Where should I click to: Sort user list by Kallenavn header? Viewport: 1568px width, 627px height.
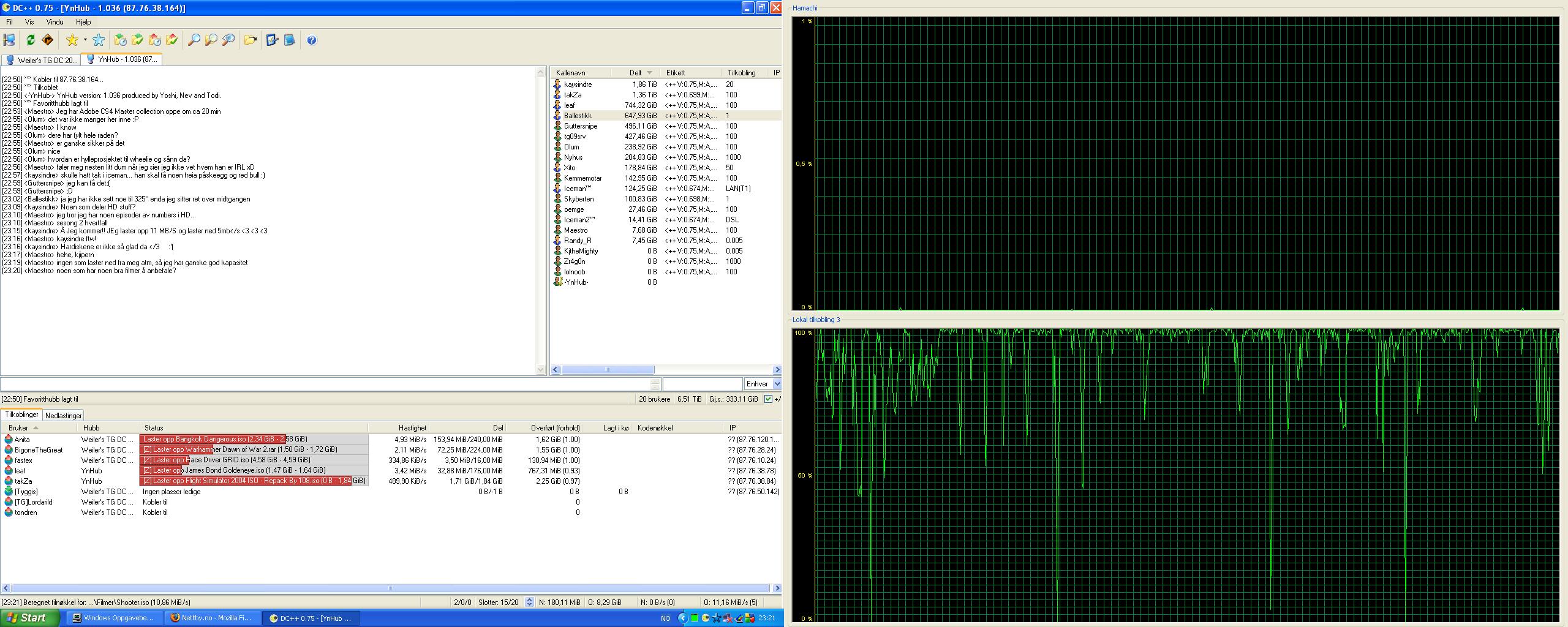pos(581,73)
